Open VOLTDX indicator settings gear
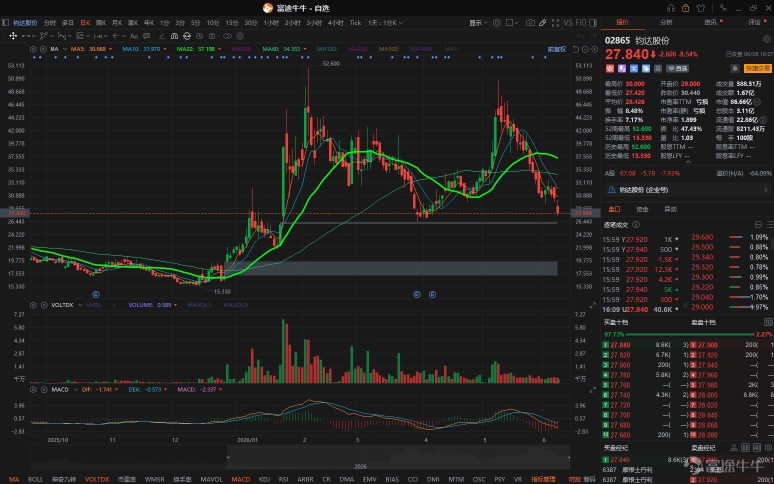Image resolution: width=774 pixels, height=484 pixels. coord(33,305)
